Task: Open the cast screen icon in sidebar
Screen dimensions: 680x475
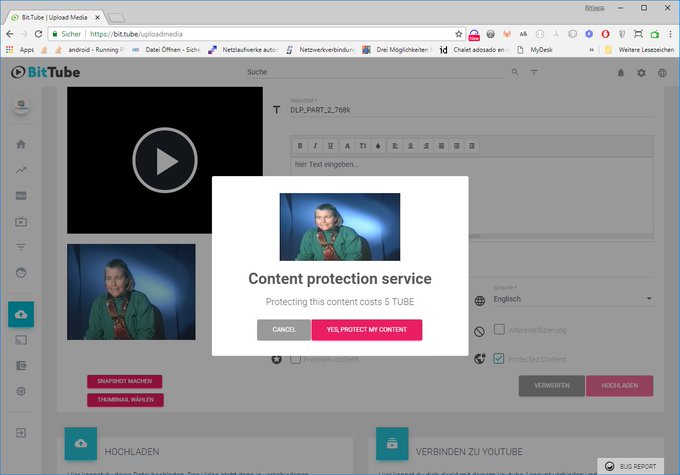Action: pos(21,340)
